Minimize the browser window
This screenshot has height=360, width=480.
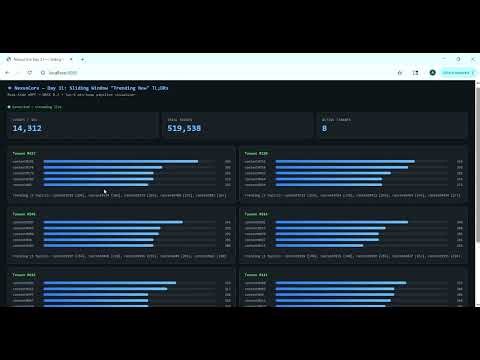point(444,59)
